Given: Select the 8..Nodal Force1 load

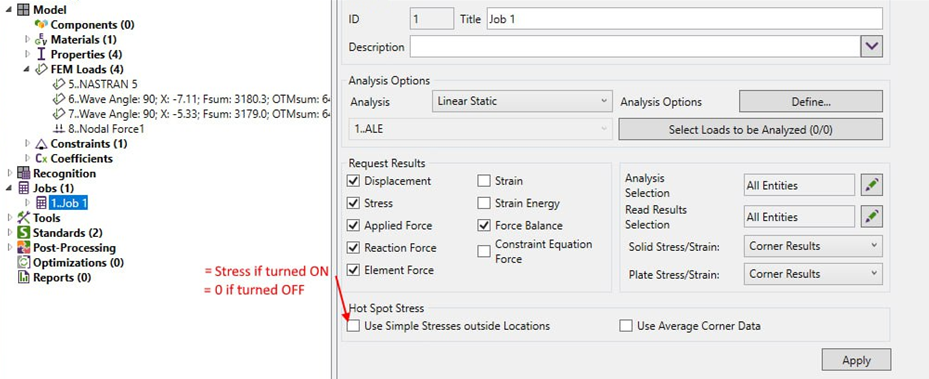Looking at the screenshot, I should (x=106, y=129).
